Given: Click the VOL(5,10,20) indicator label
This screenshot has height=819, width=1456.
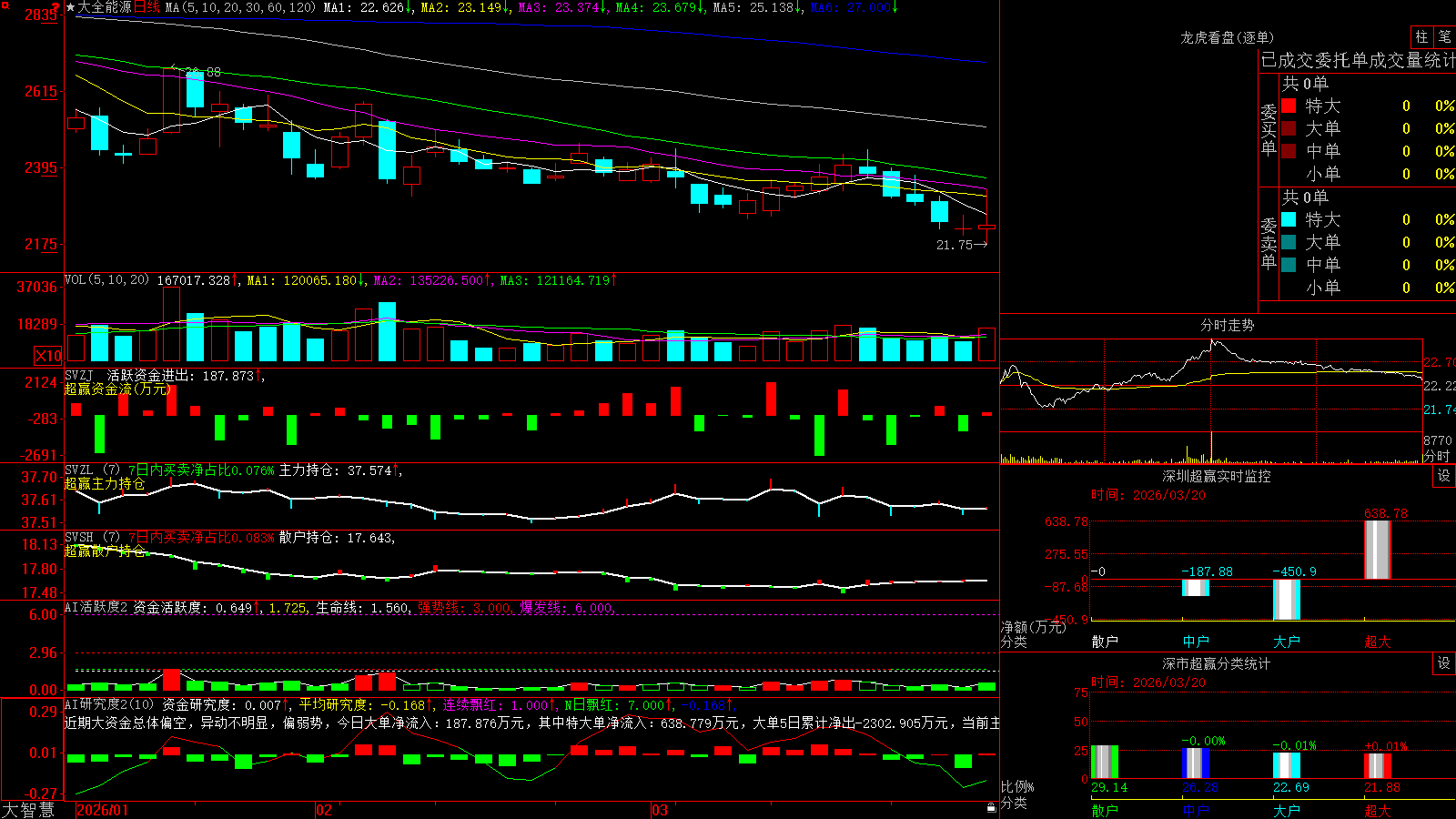Looking at the screenshot, I should point(106,279).
